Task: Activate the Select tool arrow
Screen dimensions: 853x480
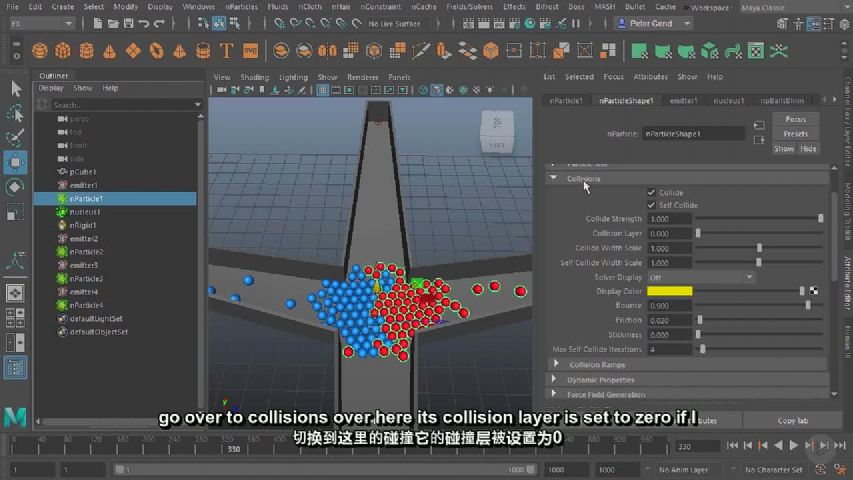Action: [x=16, y=89]
